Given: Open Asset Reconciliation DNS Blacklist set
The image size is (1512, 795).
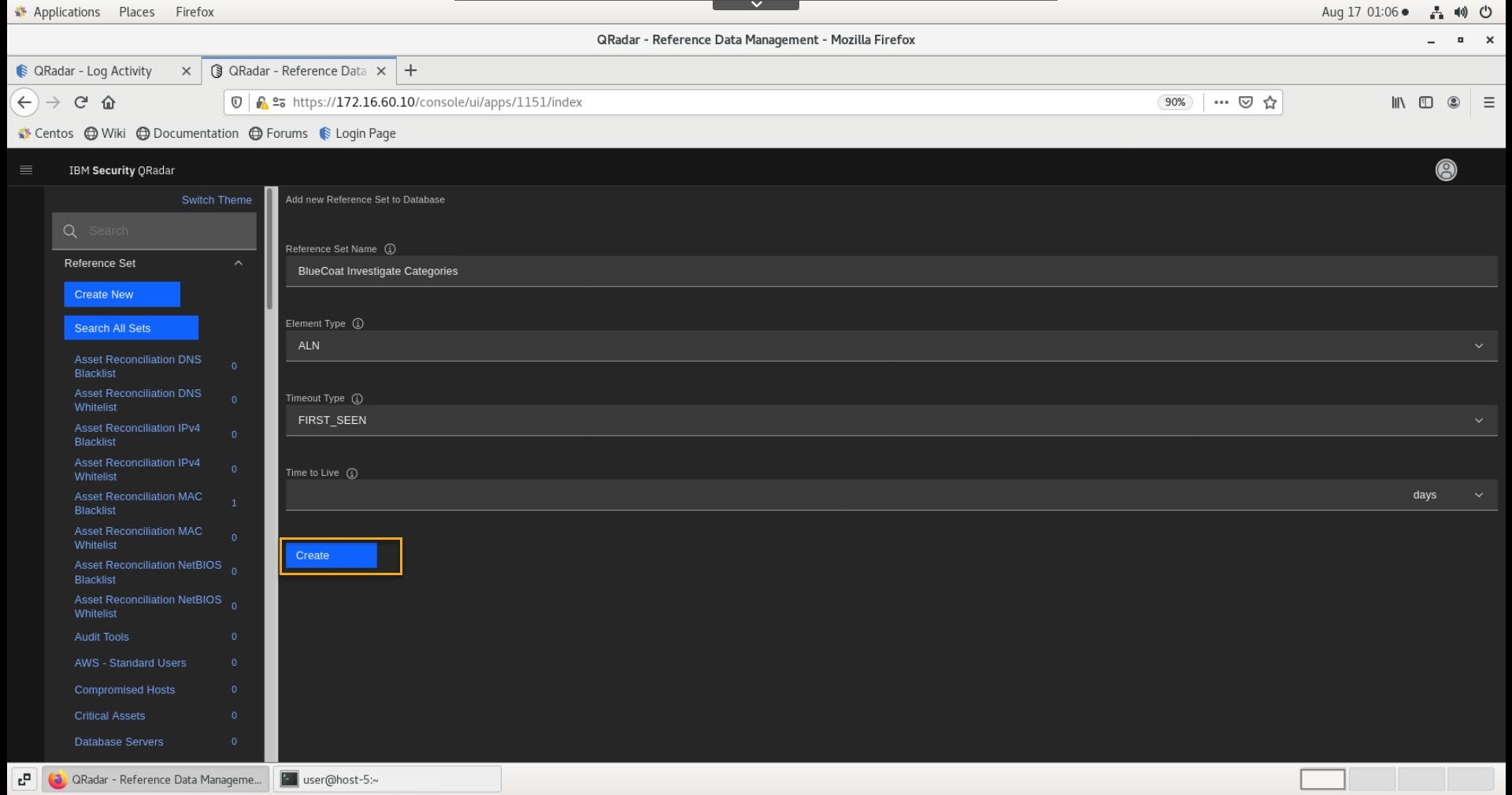Looking at the screenshot, I should (138, 366).
